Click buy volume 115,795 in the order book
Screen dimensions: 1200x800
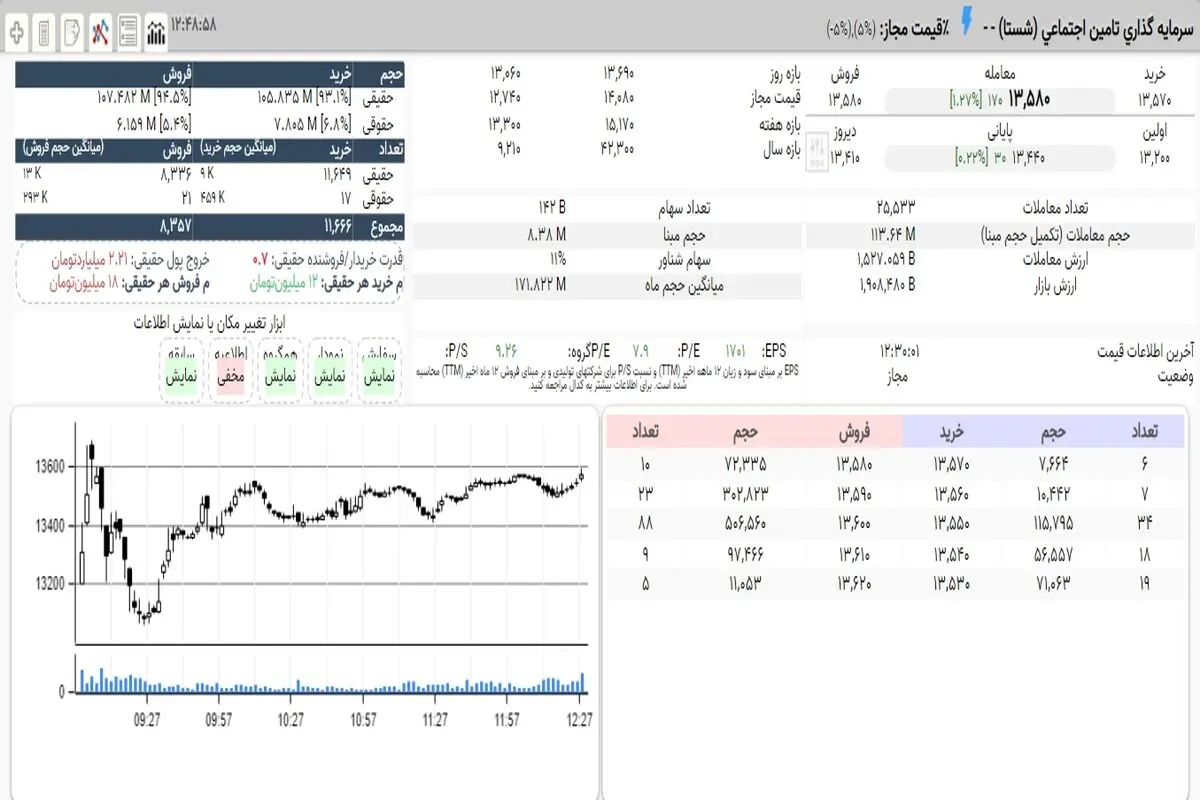[x=1053, y=523]
